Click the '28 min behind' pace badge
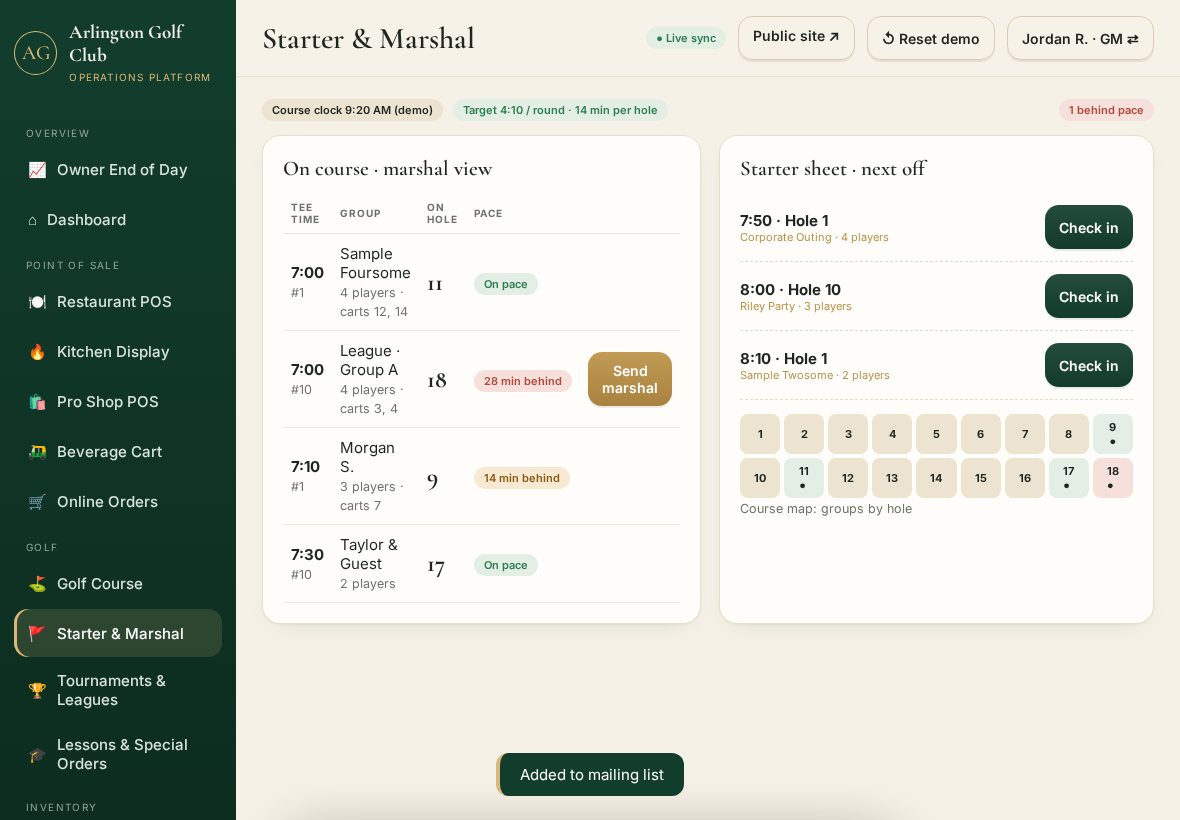Image resolution: width=1180 pixels, height=820 pixels. [x=523, y=381]
